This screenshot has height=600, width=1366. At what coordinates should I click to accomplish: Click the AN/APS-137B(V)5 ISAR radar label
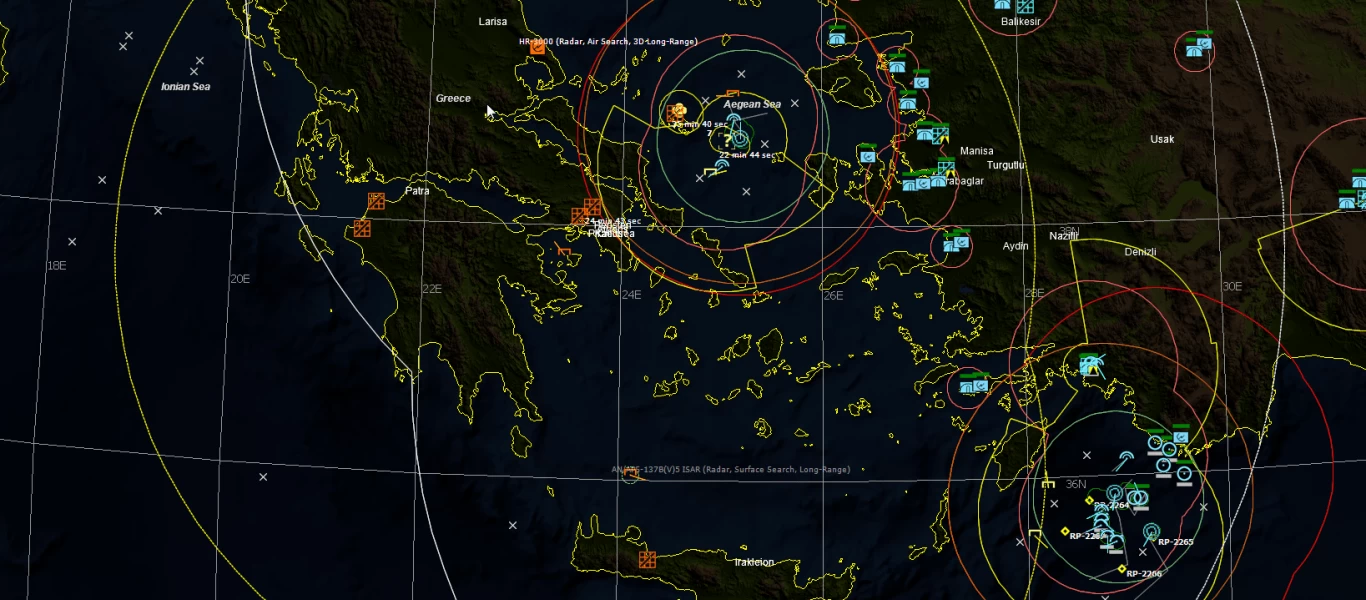(730, 469)
